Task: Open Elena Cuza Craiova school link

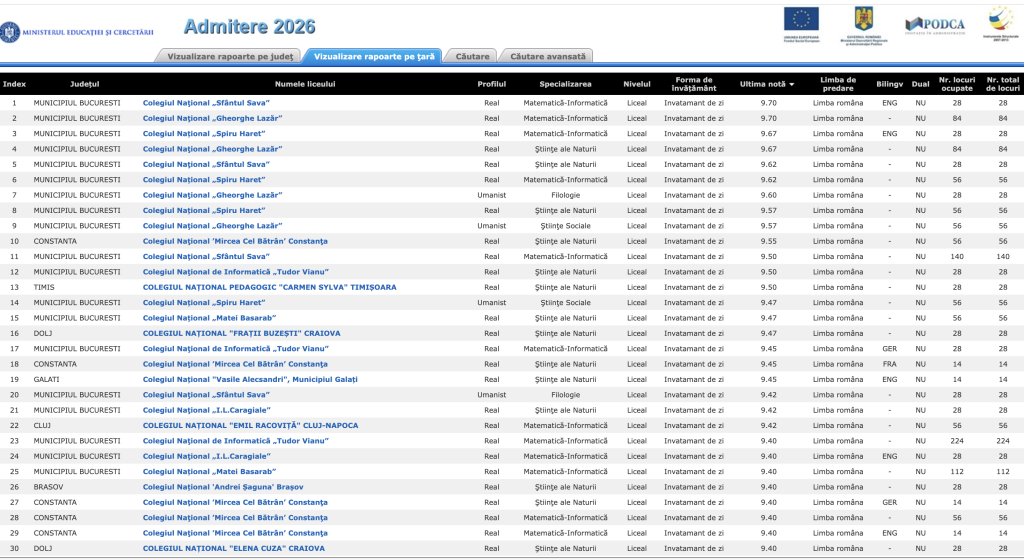Action: [x=233, y=548]
